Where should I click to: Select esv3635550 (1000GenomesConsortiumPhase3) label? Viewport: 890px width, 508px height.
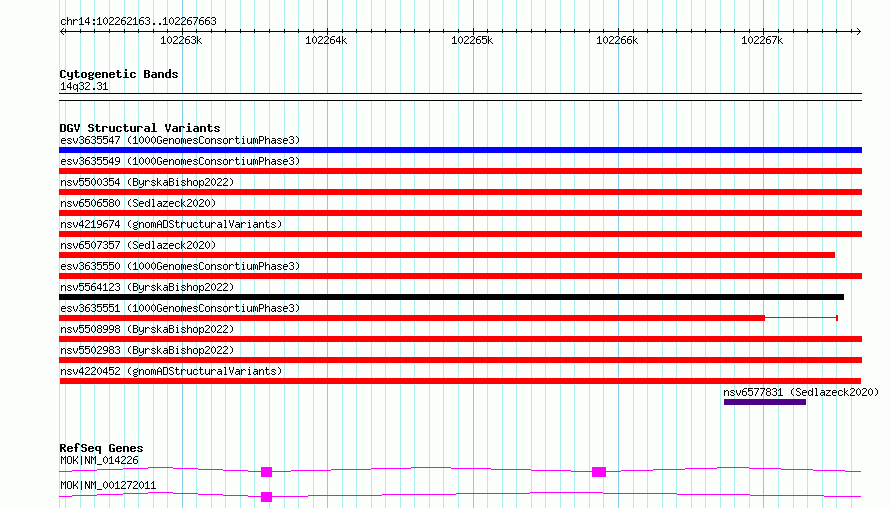coord(180,266)
